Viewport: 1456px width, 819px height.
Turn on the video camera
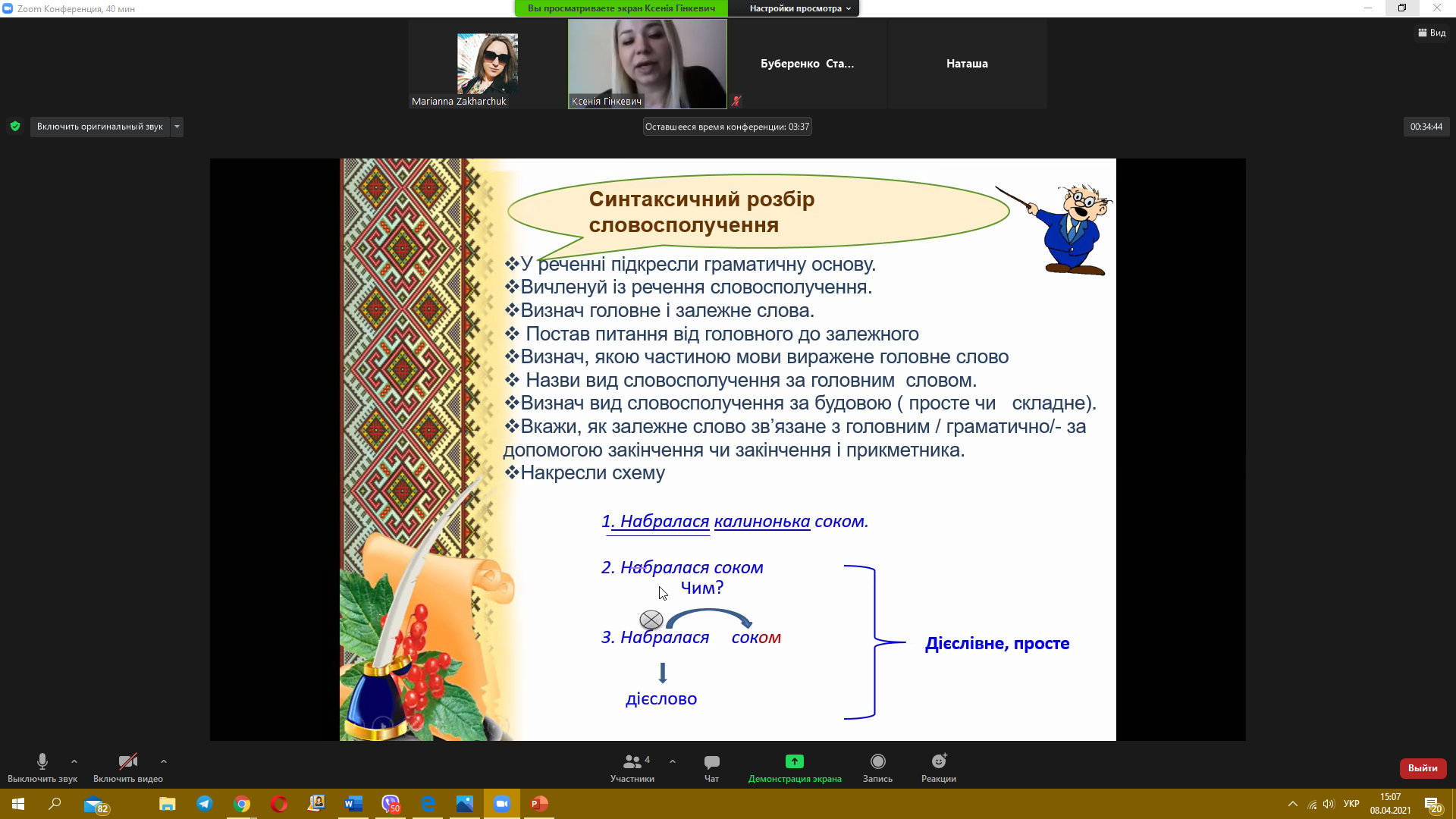coord(127,767)
